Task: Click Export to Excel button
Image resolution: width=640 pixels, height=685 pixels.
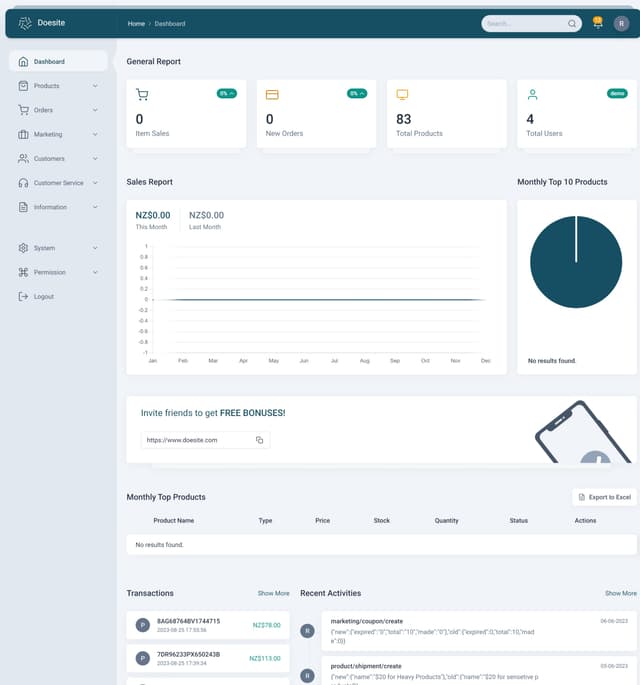Action: [x=604, y=497]
